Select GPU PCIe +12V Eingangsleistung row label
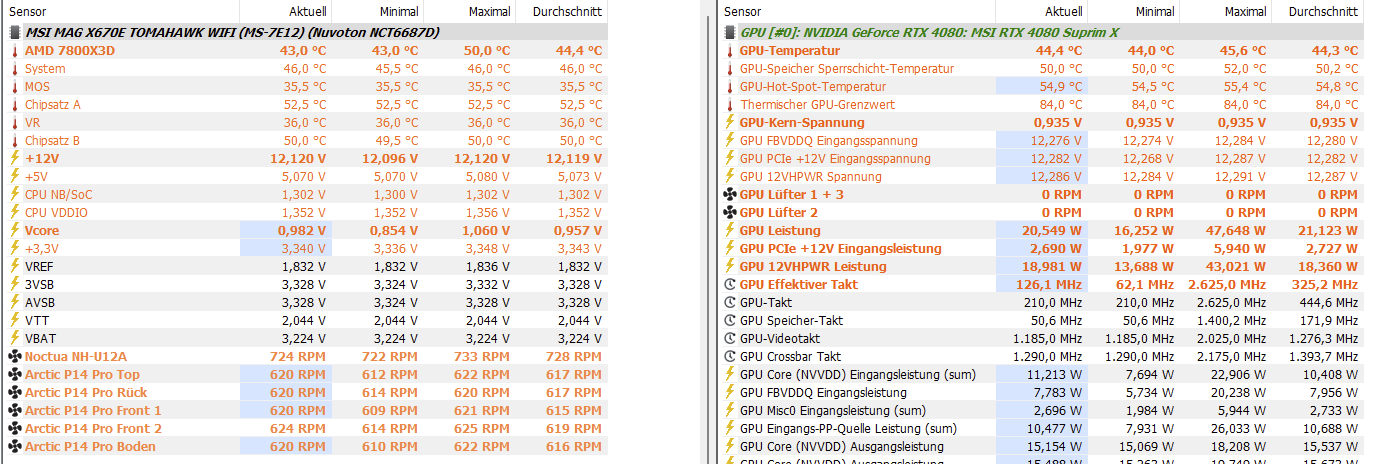 [x=841, y=248]
